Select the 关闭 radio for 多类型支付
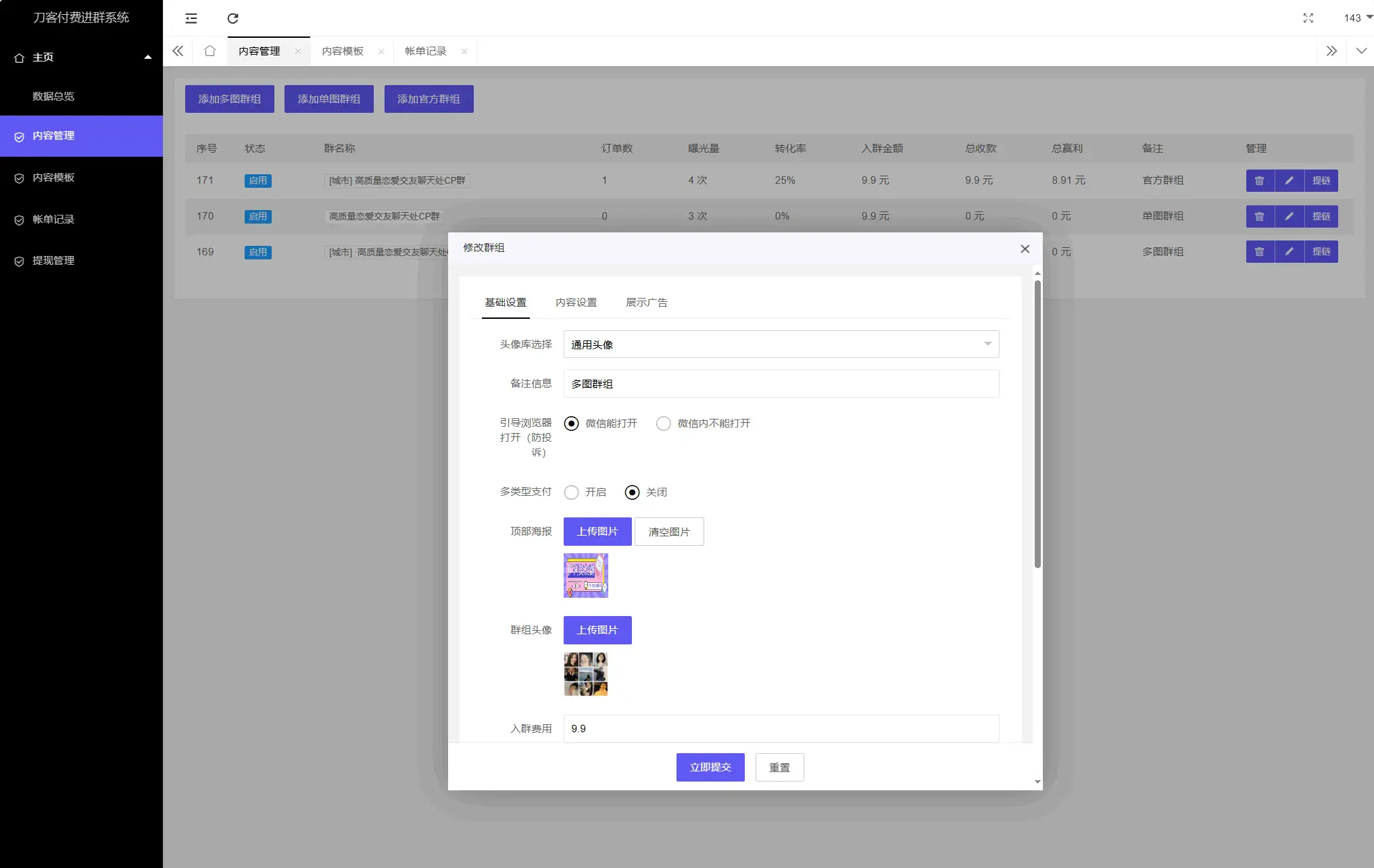The image size is (1374, 868). [x=633, y=492]
